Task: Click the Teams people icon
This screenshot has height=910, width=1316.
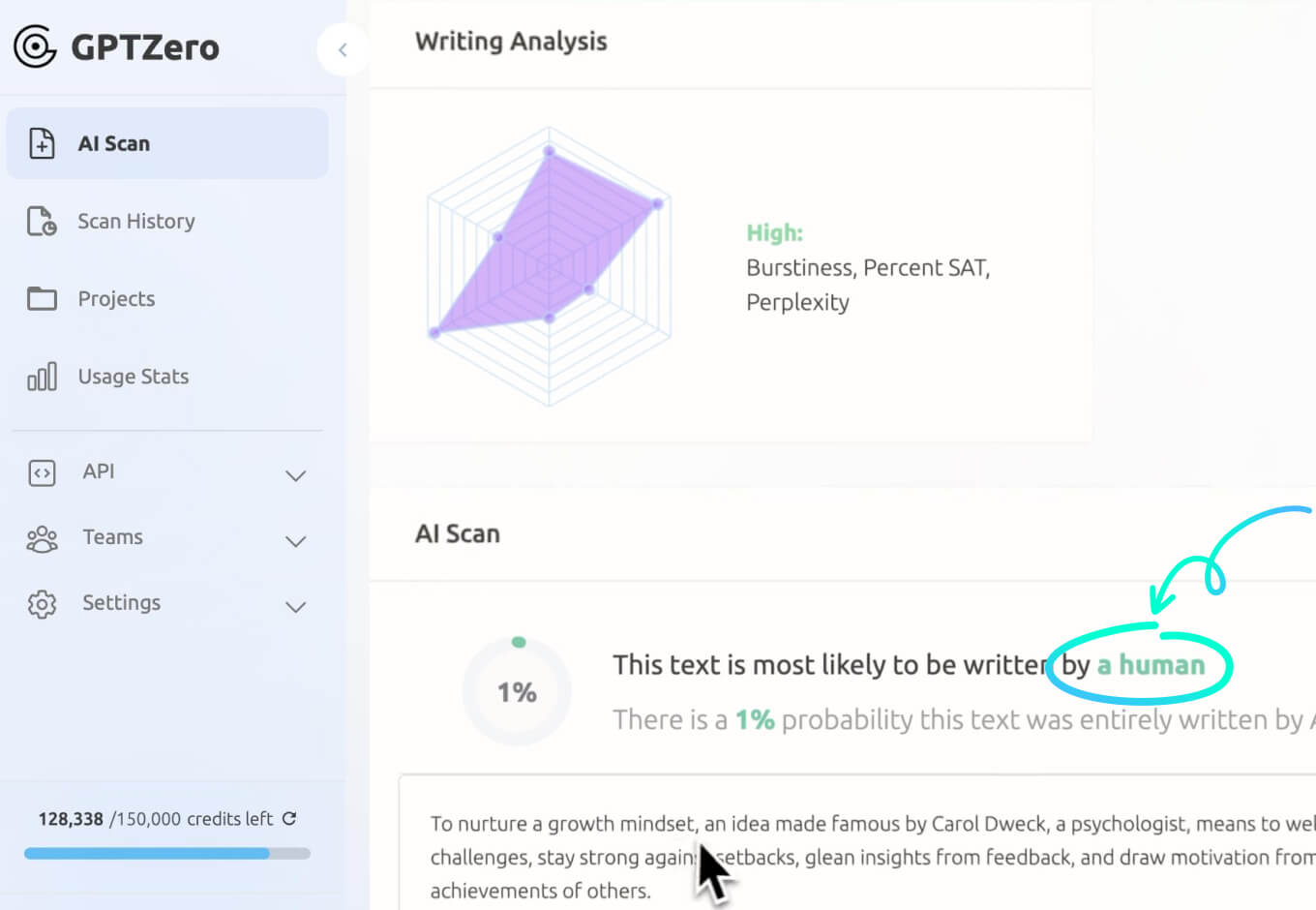Action: [42, 538]
